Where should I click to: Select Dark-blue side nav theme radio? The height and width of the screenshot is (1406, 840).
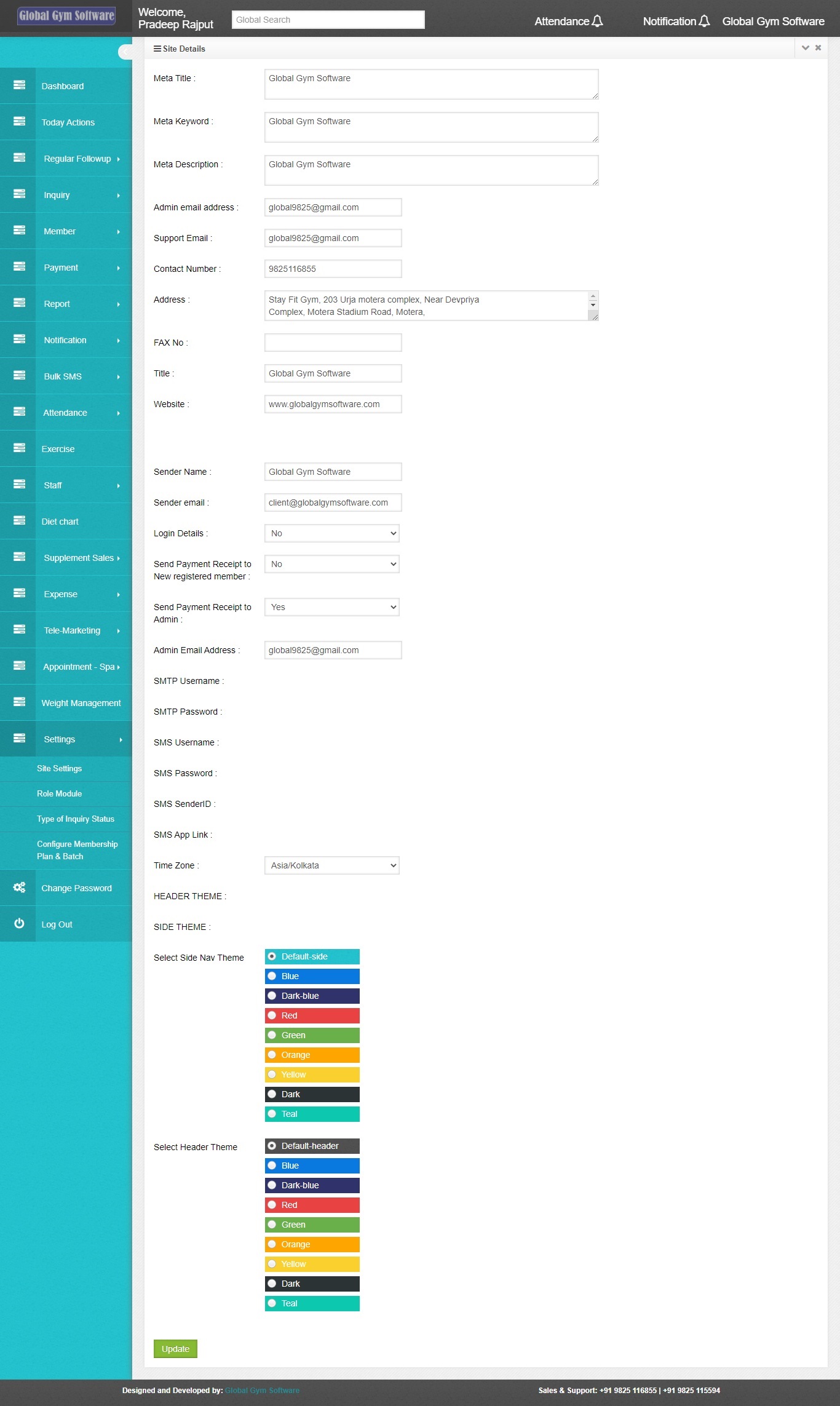[272, 996]
